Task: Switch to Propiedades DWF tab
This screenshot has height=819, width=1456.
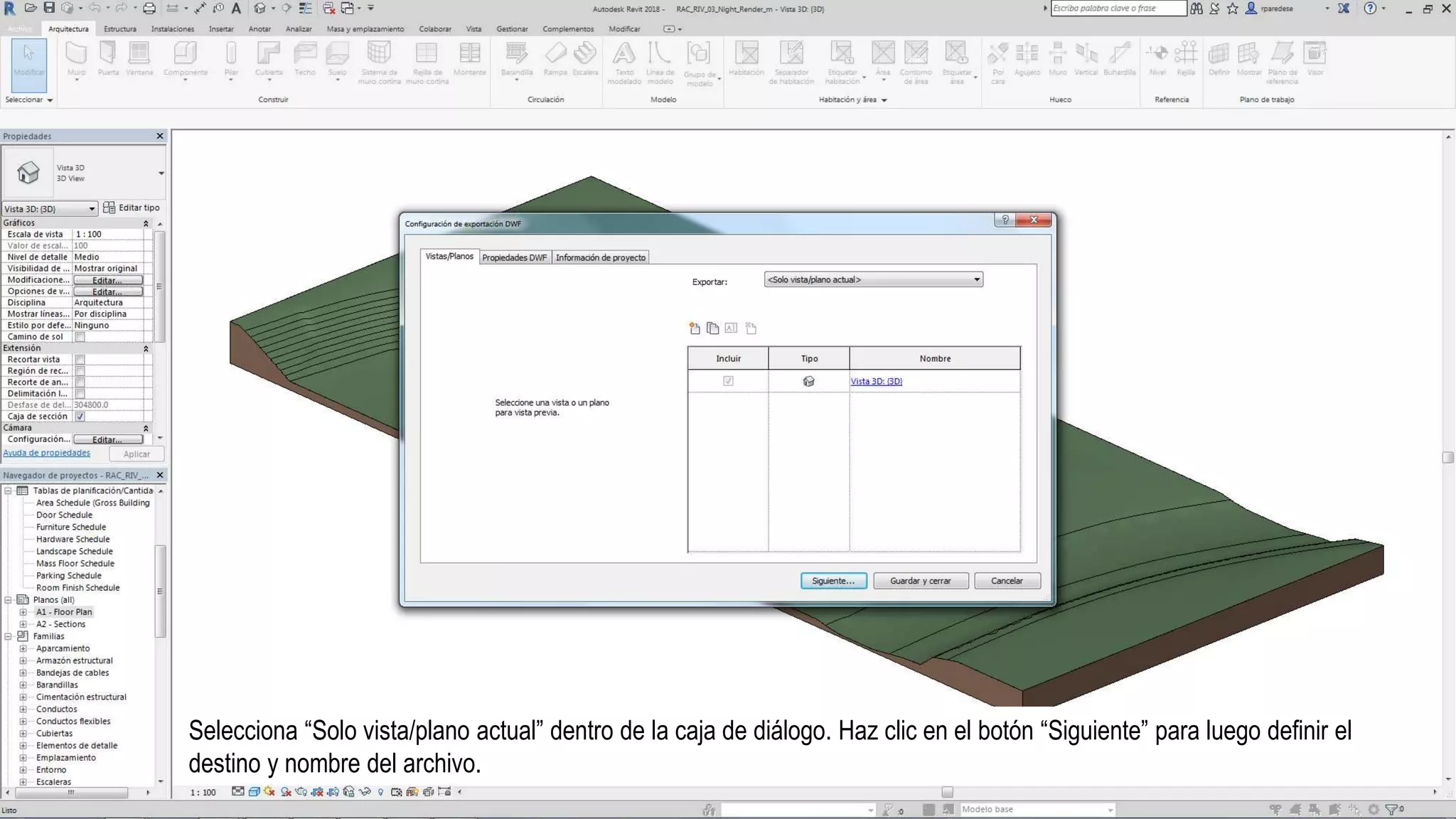Action: point(515,257)
